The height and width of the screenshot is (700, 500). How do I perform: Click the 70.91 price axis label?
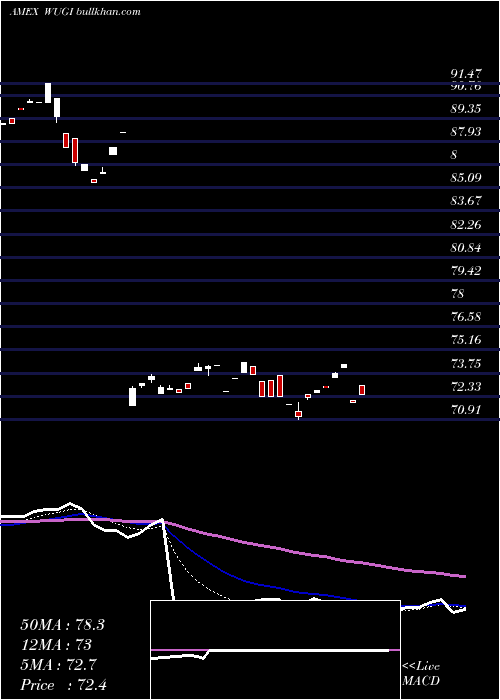click(466, 409)
